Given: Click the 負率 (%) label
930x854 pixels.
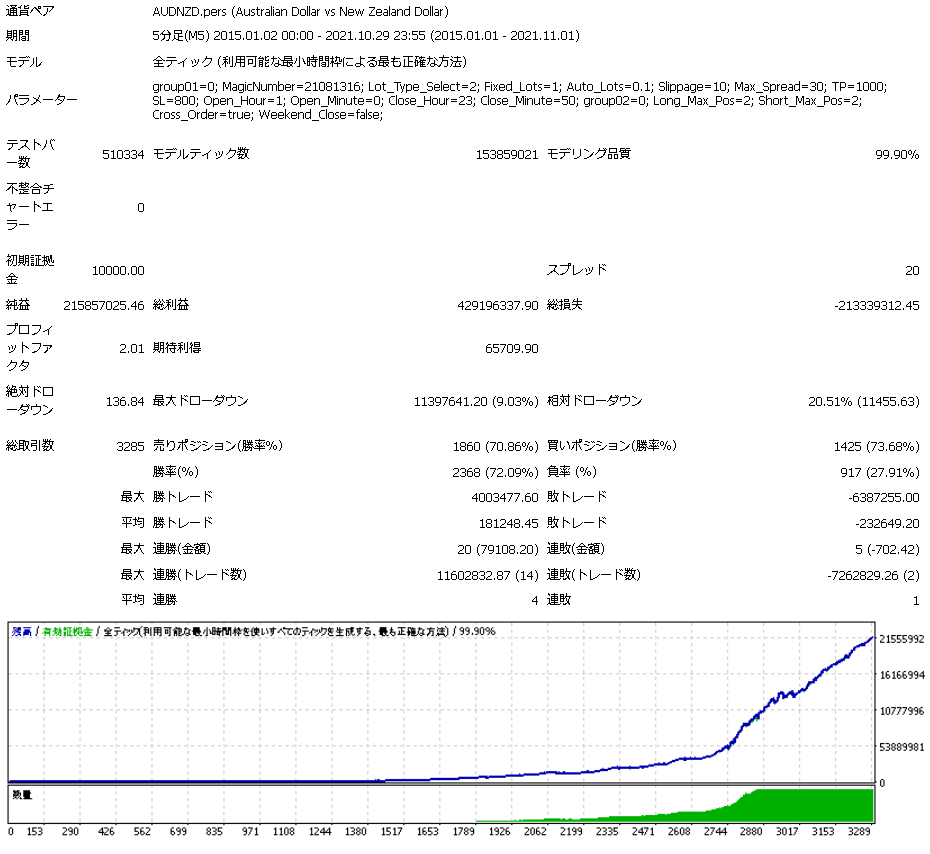Looking at the screenshot, I should coord(572,472).
